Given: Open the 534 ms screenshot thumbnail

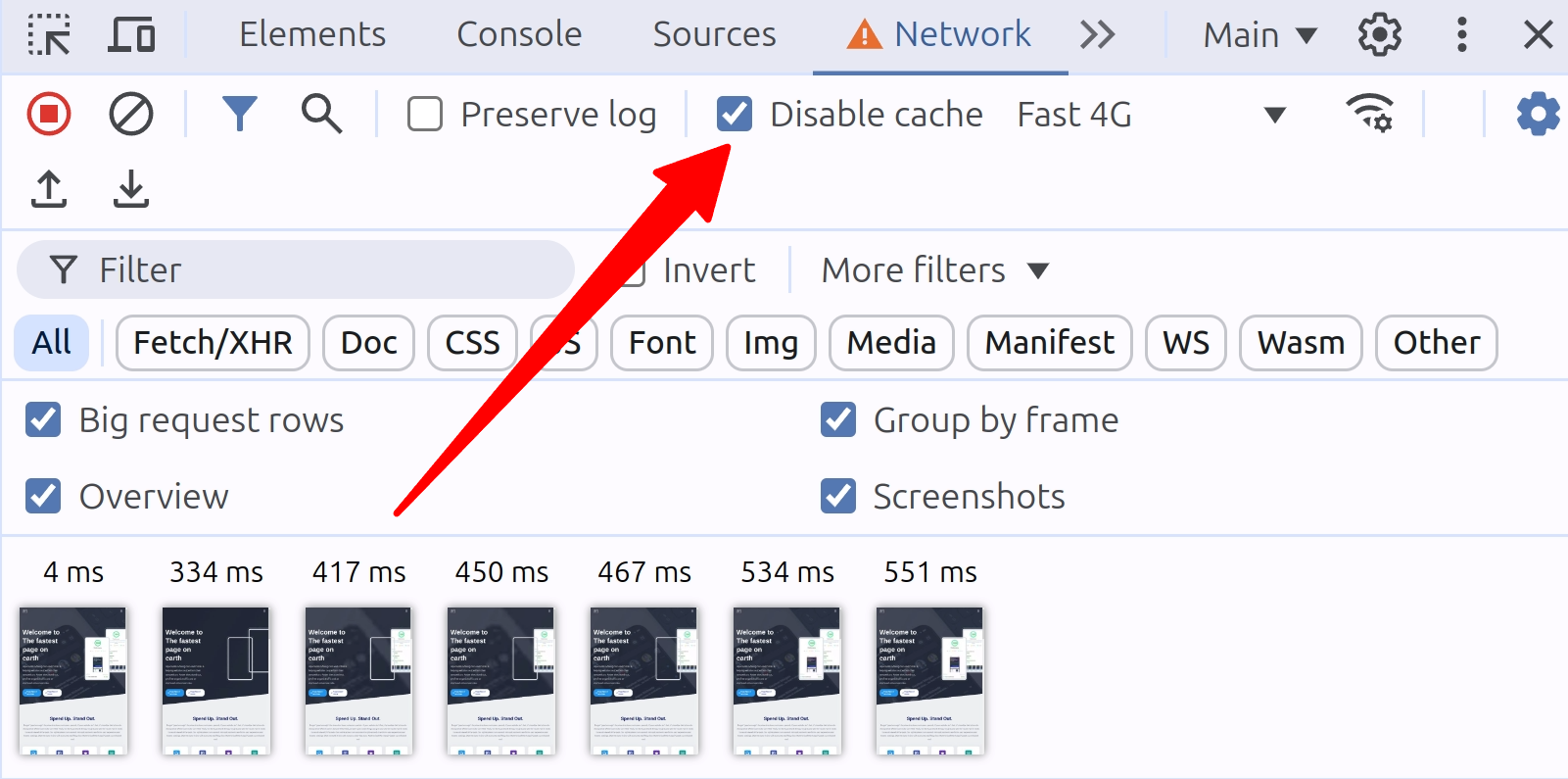Looking at the screenshot, I should click(787, 681).
